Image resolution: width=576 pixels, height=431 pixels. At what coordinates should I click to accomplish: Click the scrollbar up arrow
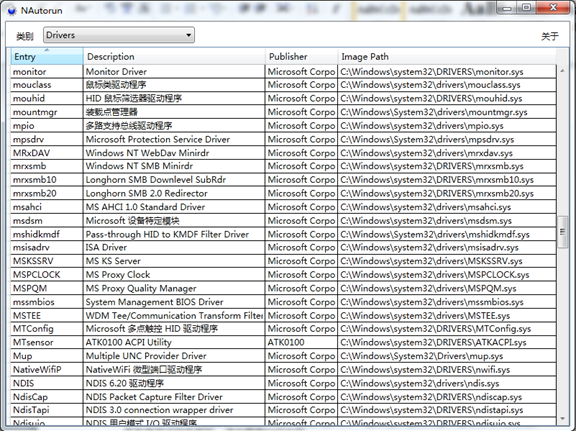click(x=562, y=71)
